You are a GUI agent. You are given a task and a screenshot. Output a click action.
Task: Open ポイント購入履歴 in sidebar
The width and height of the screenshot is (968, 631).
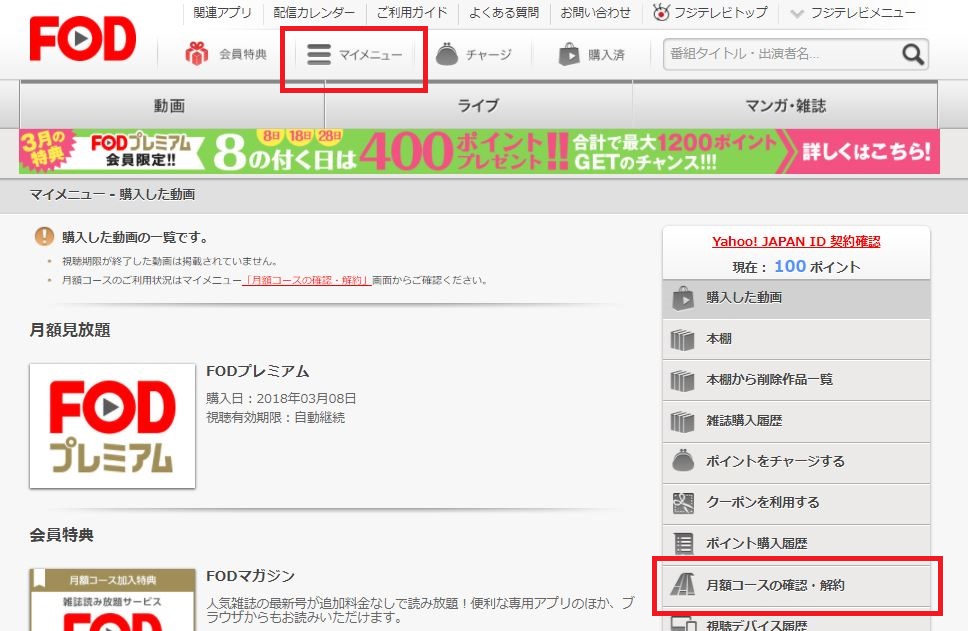coord(796,543)
